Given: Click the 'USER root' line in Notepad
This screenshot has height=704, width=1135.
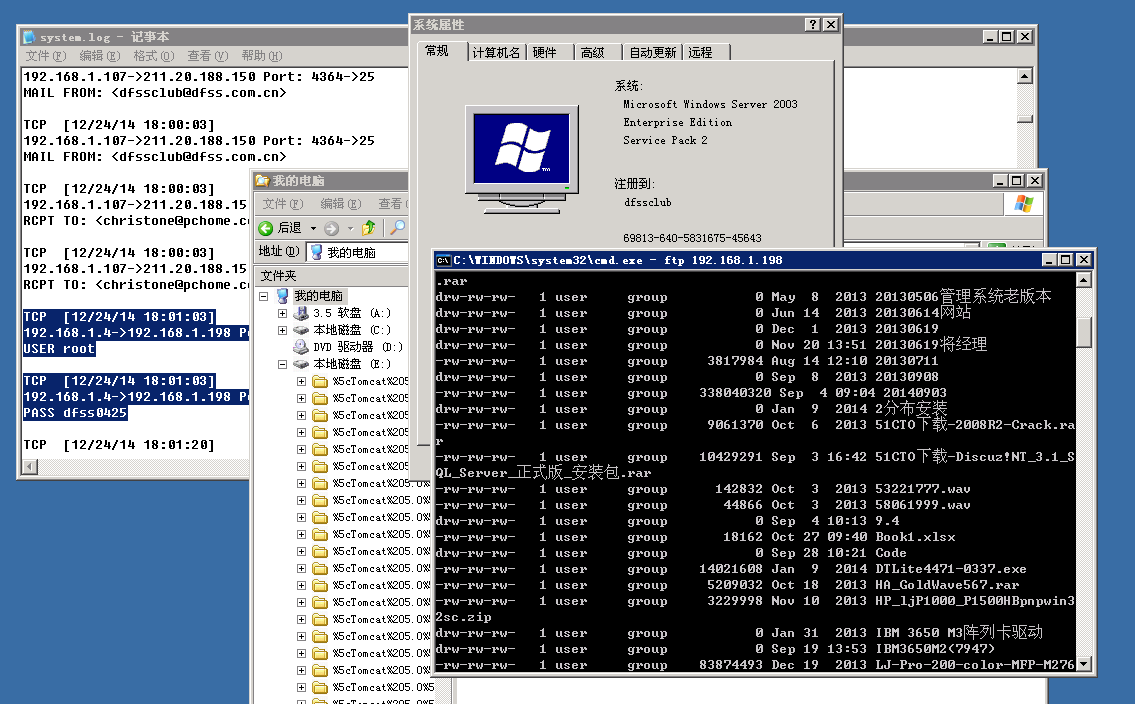Looking at the screenshot, I should click(x=59, y=349).
